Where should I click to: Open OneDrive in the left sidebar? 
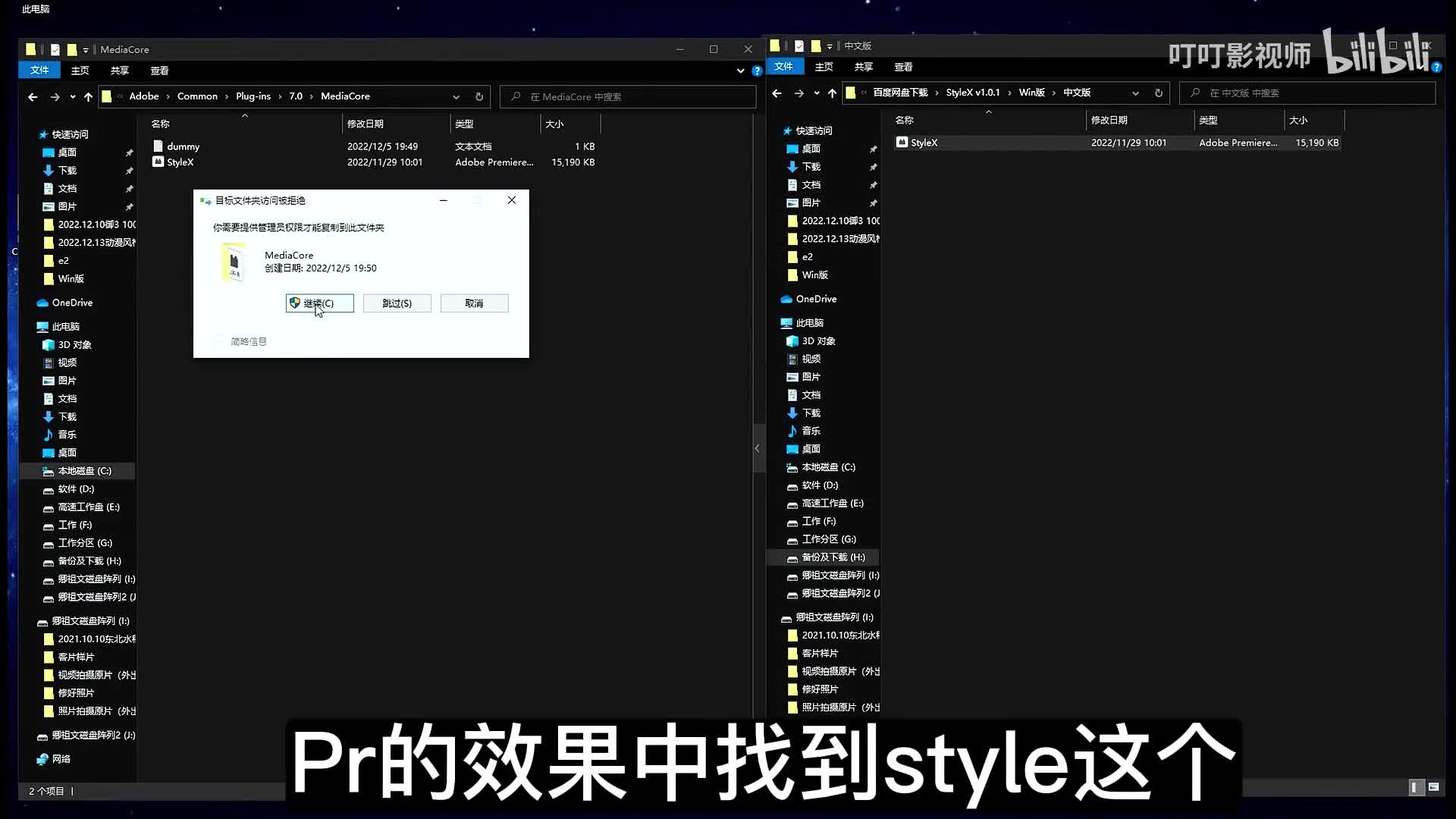tap(72, 303)
